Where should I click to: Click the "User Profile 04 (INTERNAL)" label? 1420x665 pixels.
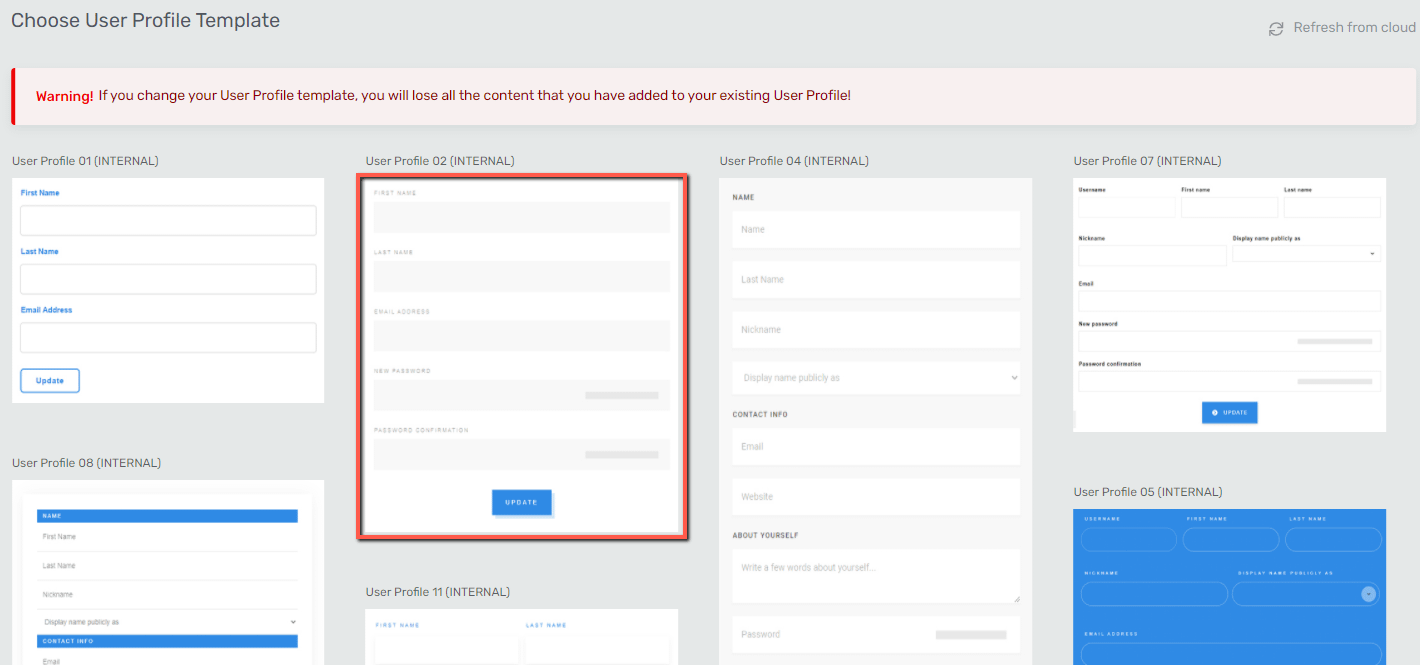(x=794, y=161)
